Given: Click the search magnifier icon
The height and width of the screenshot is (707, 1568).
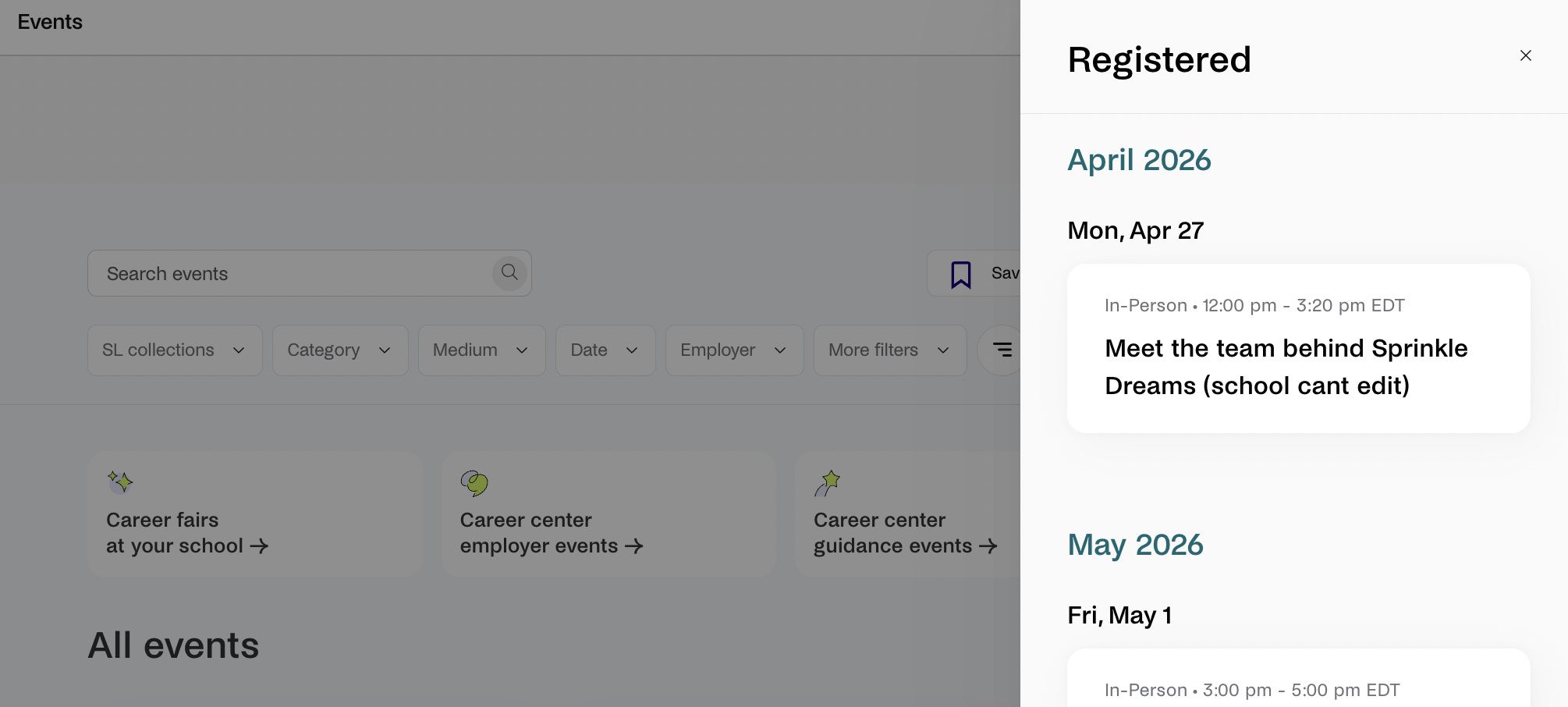Looking at the screenshot, I should pos(509,273).
